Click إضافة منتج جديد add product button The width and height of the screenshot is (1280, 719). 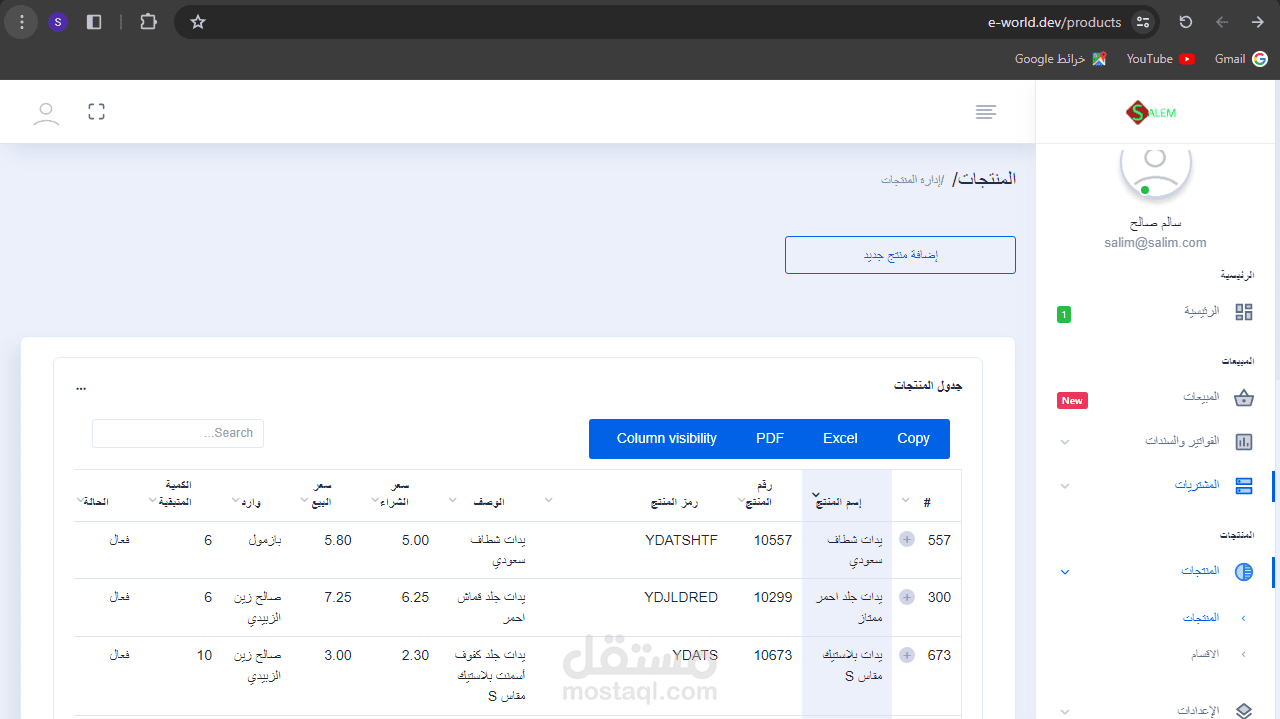click(x=900, y=255)
